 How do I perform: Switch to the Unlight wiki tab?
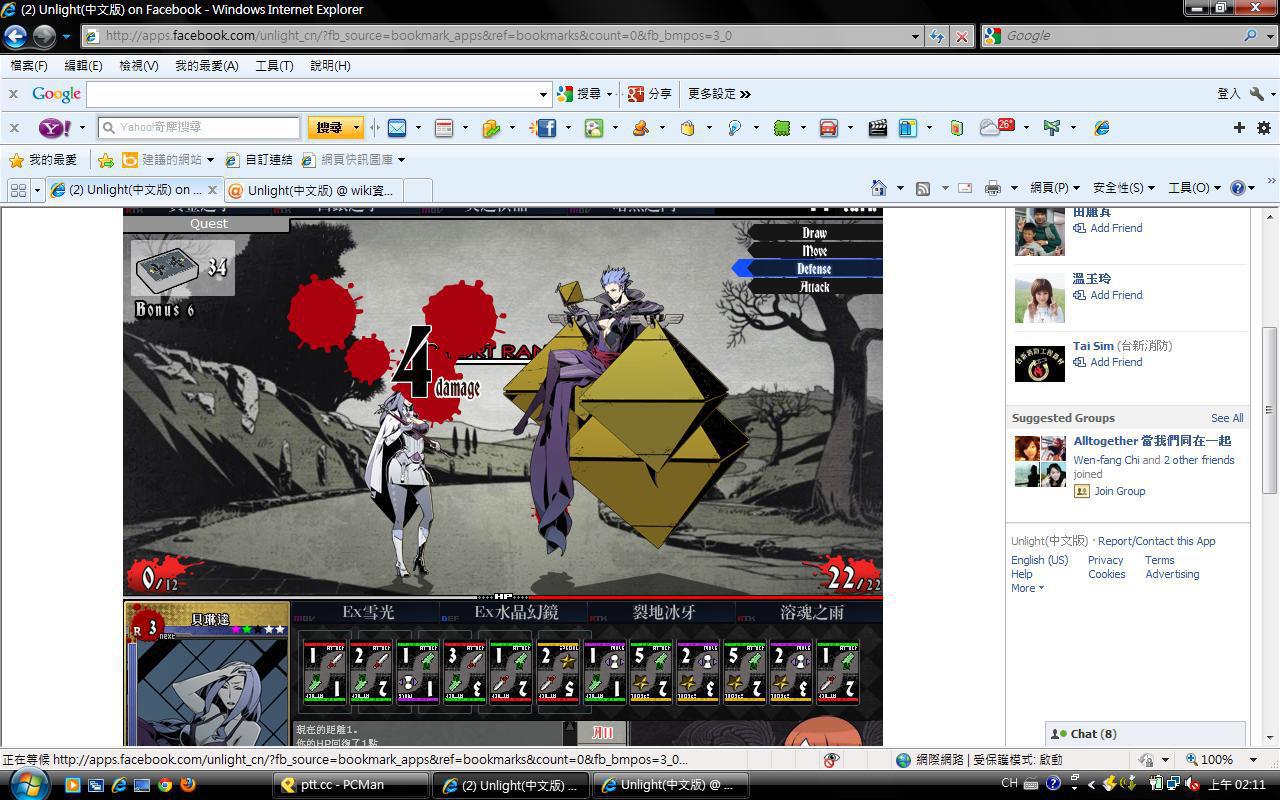click(x=318, y=190)
